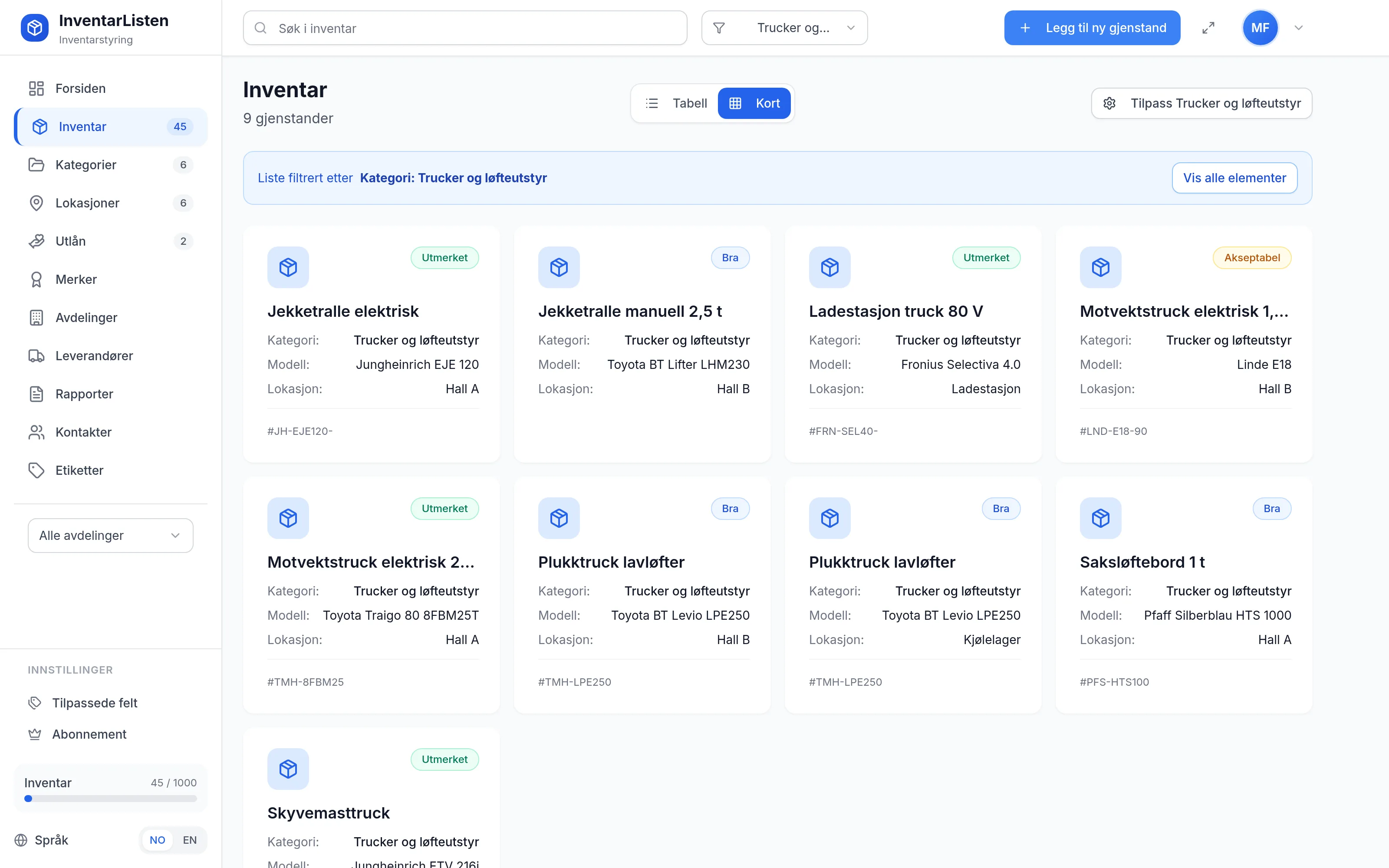The image size is (1389, 868).
Task: Open Leverandører via its truck icon
Action: click(36, 356)
